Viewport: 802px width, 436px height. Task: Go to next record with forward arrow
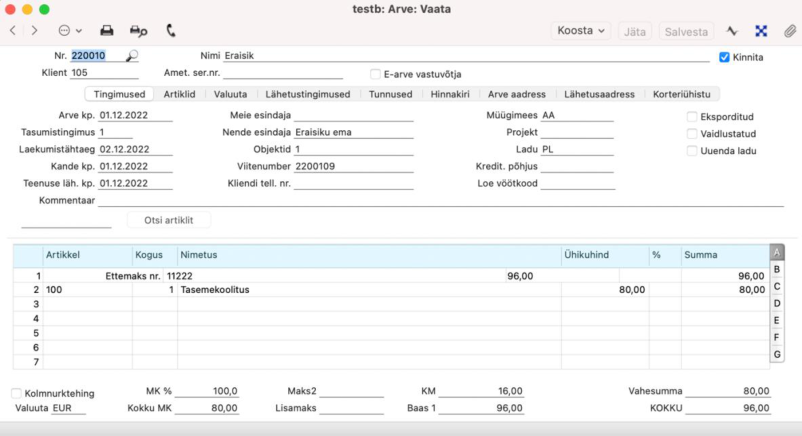(34, 31)
